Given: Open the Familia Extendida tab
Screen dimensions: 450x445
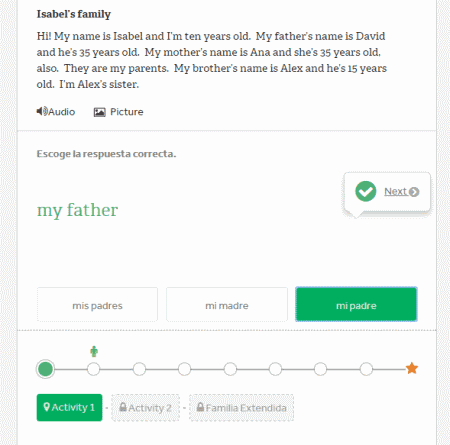Looking at the screenshot, I should pos(241,408).
